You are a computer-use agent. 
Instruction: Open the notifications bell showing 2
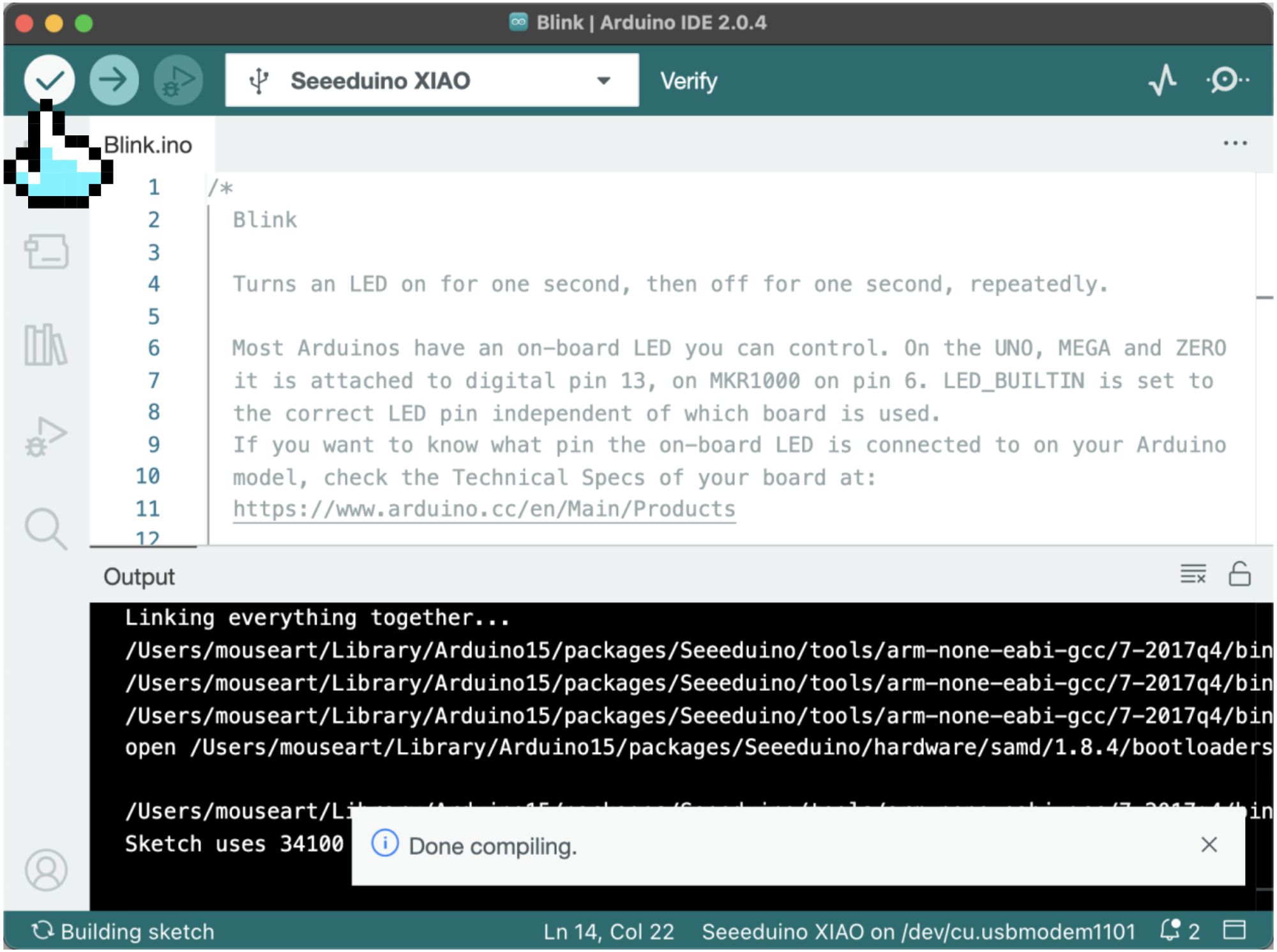1180,931
